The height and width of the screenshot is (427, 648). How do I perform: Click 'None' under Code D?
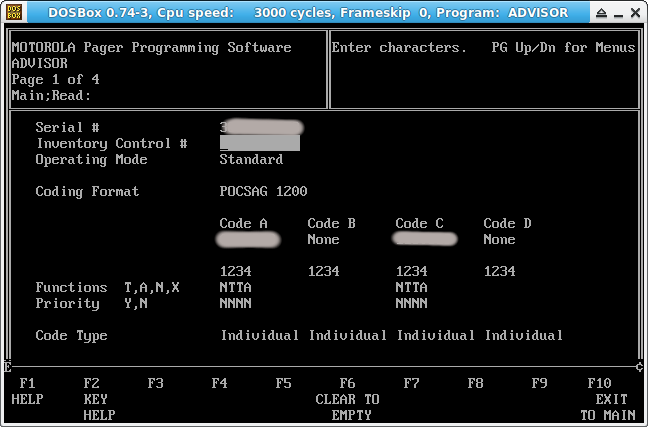499,240
